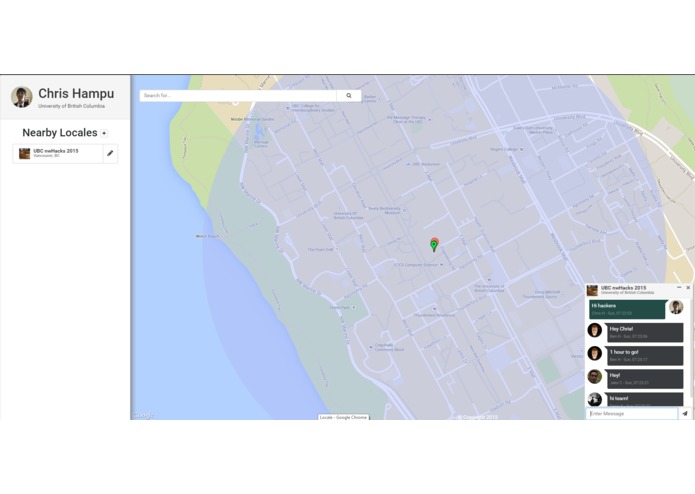Image resolution: width=695 pixels, height=494 pixels.
Task: Click the green location pin on map
Action: coord(434,245)
